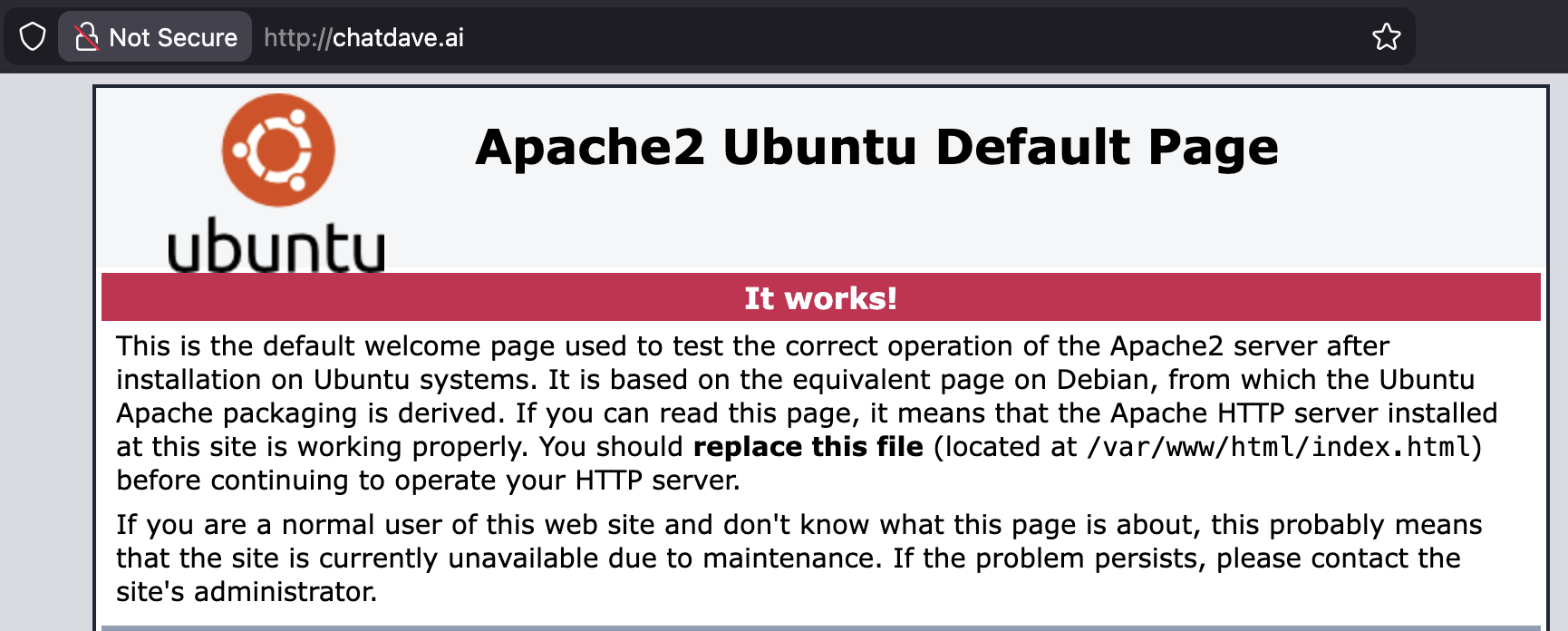
Task: Click the Apache2 Ubuntu Default Page heading
Action: pos(876,147)
